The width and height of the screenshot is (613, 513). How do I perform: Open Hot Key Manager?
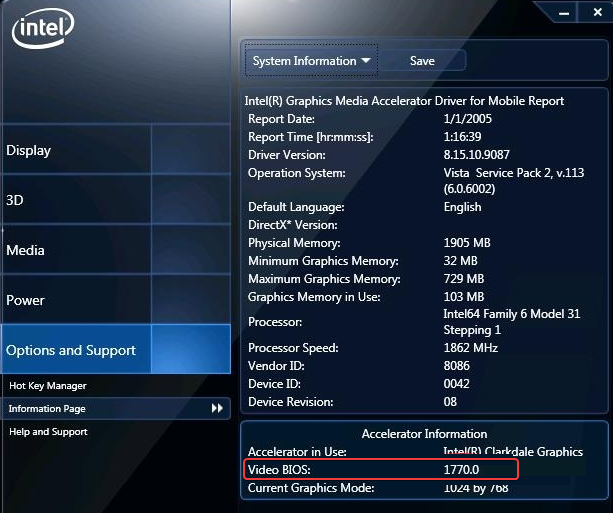click(x=48, y=386)
